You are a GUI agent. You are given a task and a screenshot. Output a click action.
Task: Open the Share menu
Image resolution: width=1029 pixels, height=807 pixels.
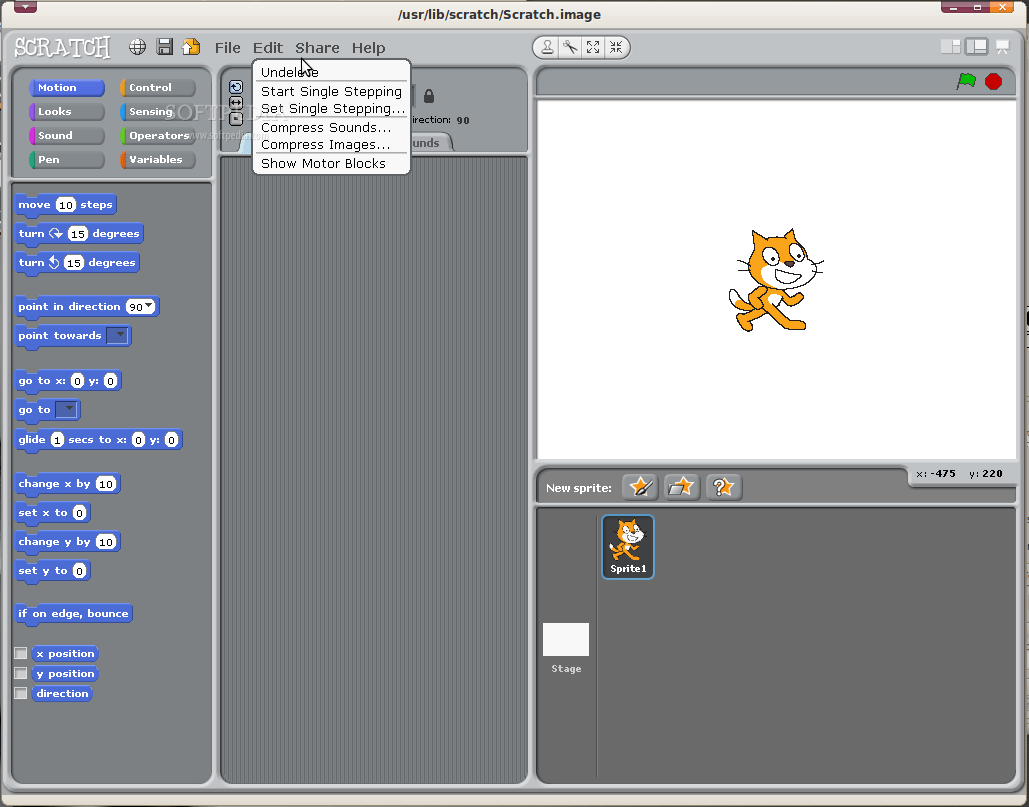pos(318,47)
